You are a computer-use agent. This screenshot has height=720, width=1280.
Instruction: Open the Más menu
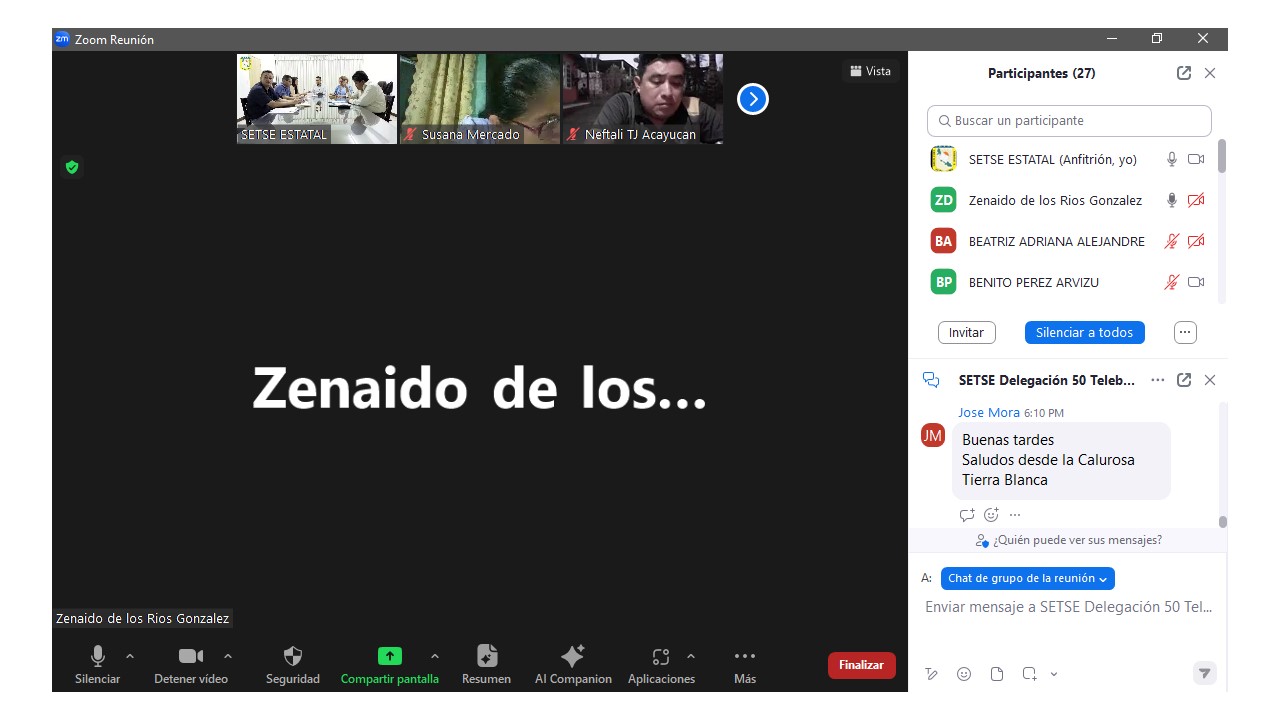point(744,657)
